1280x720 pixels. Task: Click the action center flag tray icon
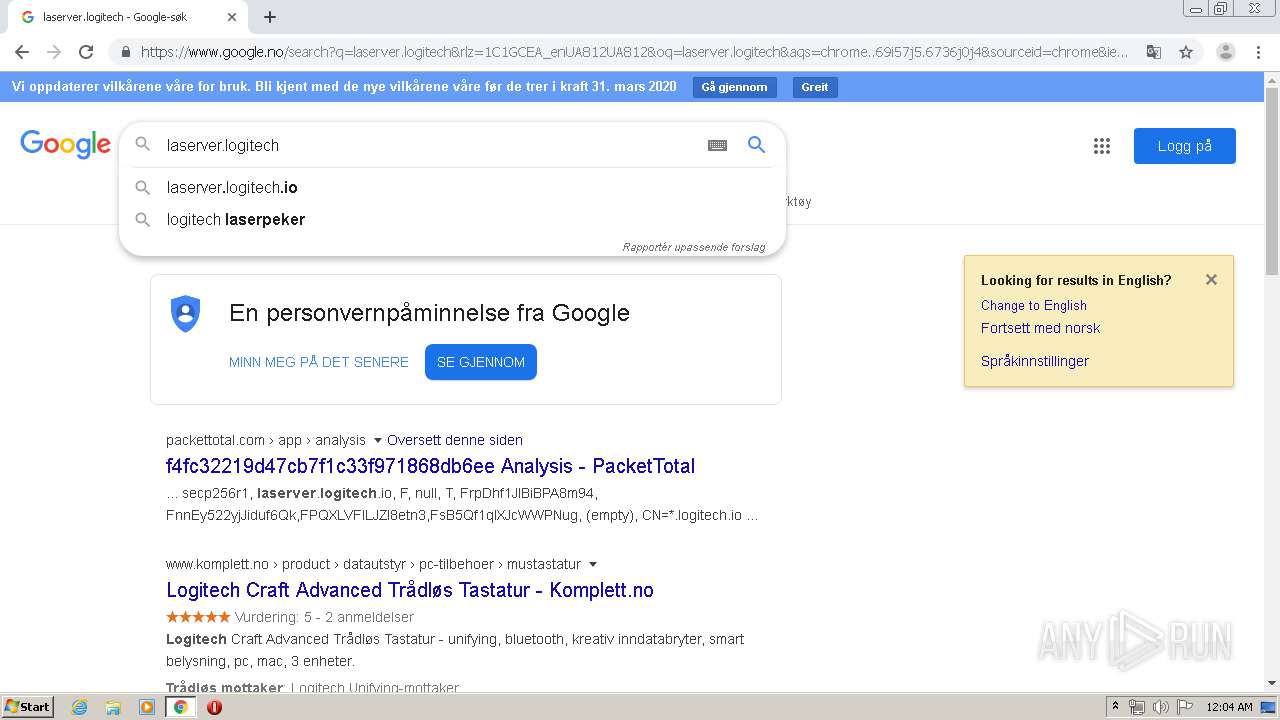pyautogui.click(x=1184, y=707)
